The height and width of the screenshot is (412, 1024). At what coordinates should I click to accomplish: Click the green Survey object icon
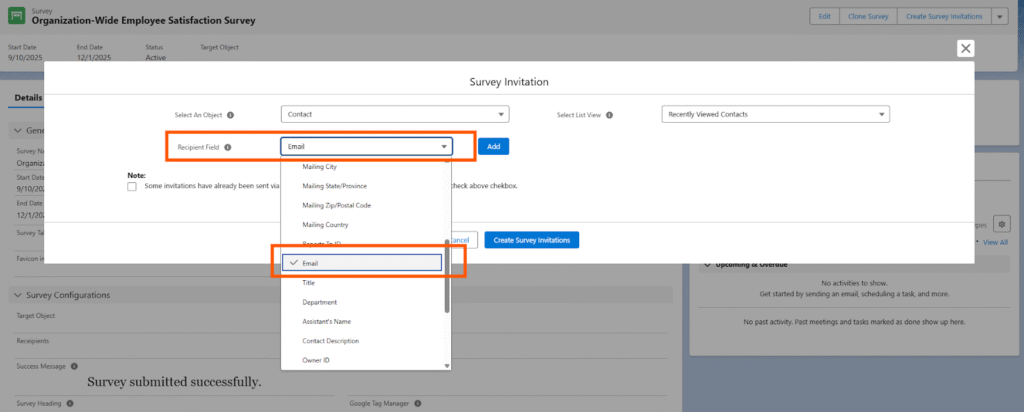(x=19, y=16)
